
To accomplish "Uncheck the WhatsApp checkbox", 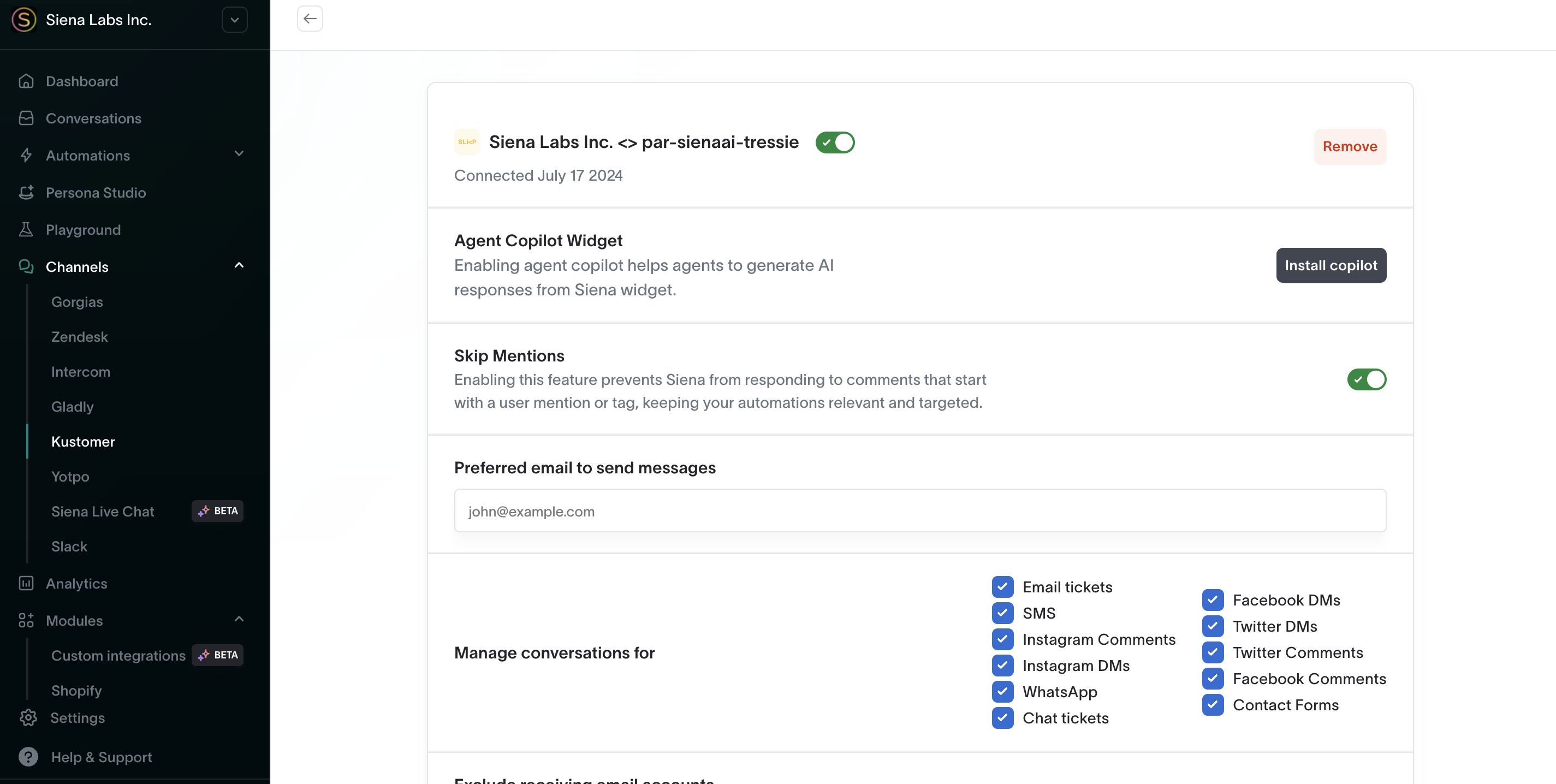I will point(1003,692).
